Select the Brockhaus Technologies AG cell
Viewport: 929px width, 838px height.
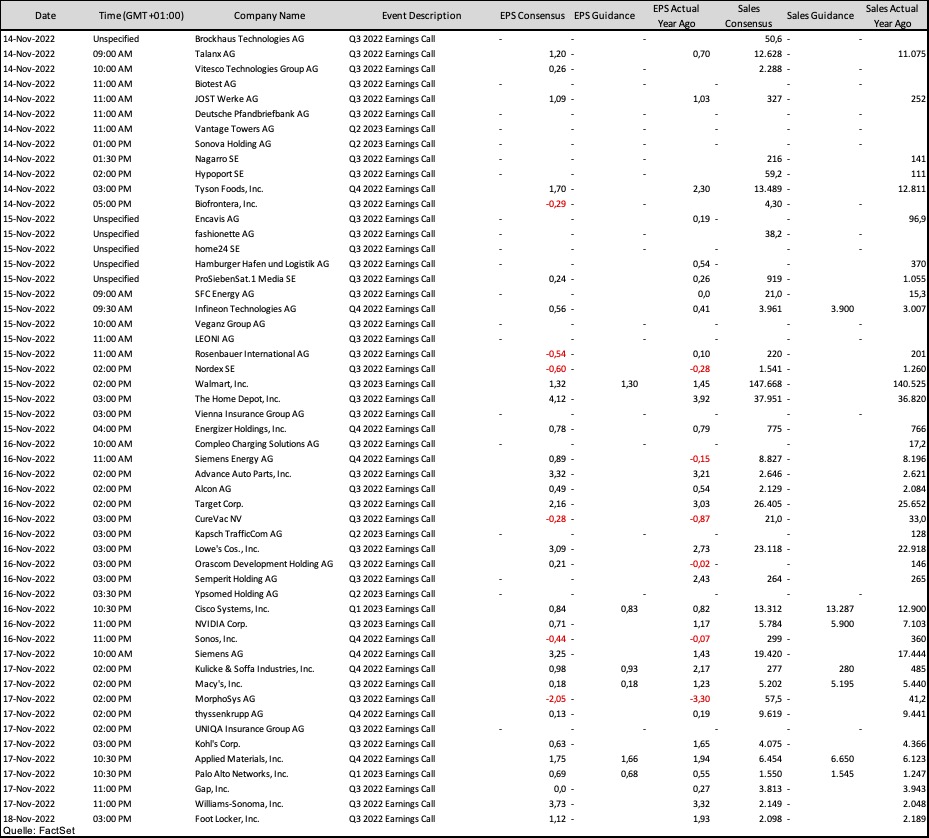[x=249, y=39]
